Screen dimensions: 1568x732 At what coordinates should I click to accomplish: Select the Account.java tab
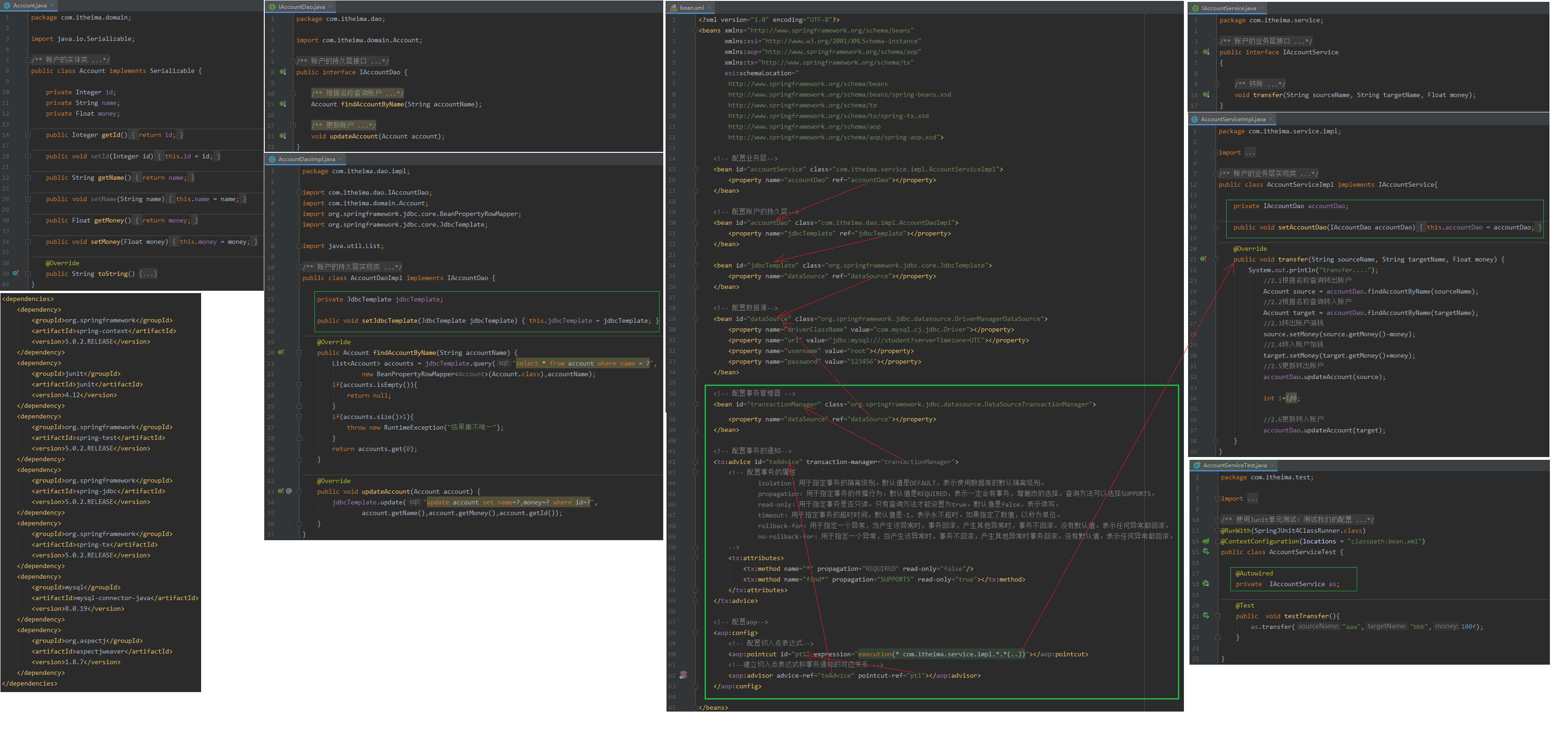tap(29, 6)
